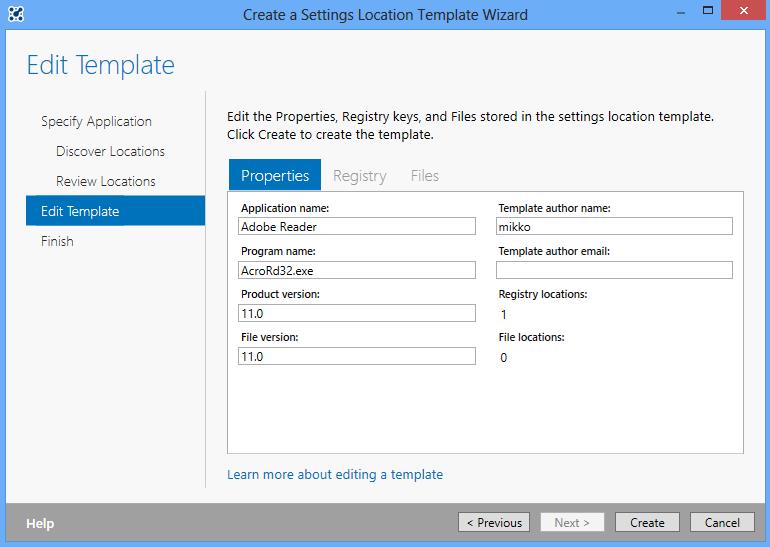Click the Application name field
Viewport: 770px width, 547px height.
(356, 227)
